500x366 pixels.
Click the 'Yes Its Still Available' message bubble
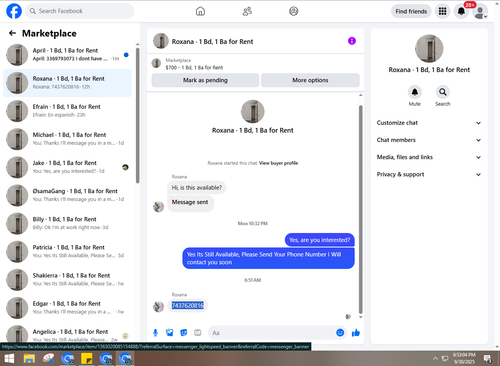click(x=268, y=258)
